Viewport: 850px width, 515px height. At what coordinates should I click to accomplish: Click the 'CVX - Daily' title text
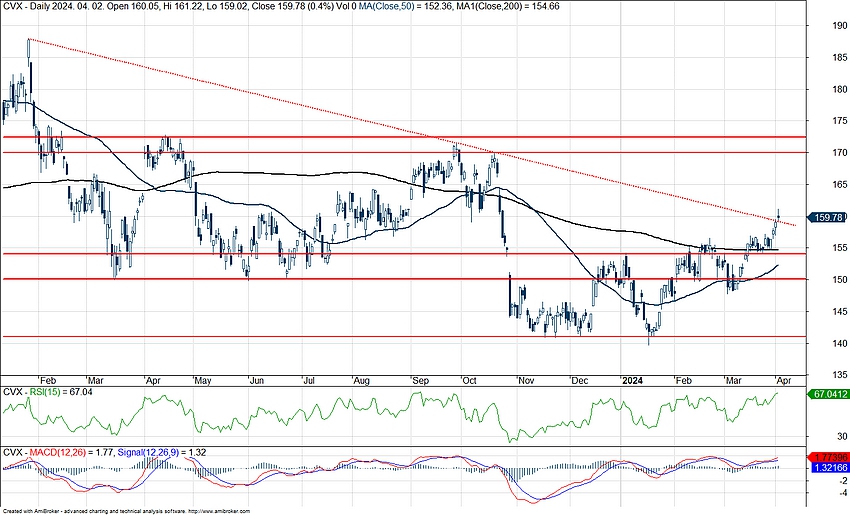click(25, 6)
